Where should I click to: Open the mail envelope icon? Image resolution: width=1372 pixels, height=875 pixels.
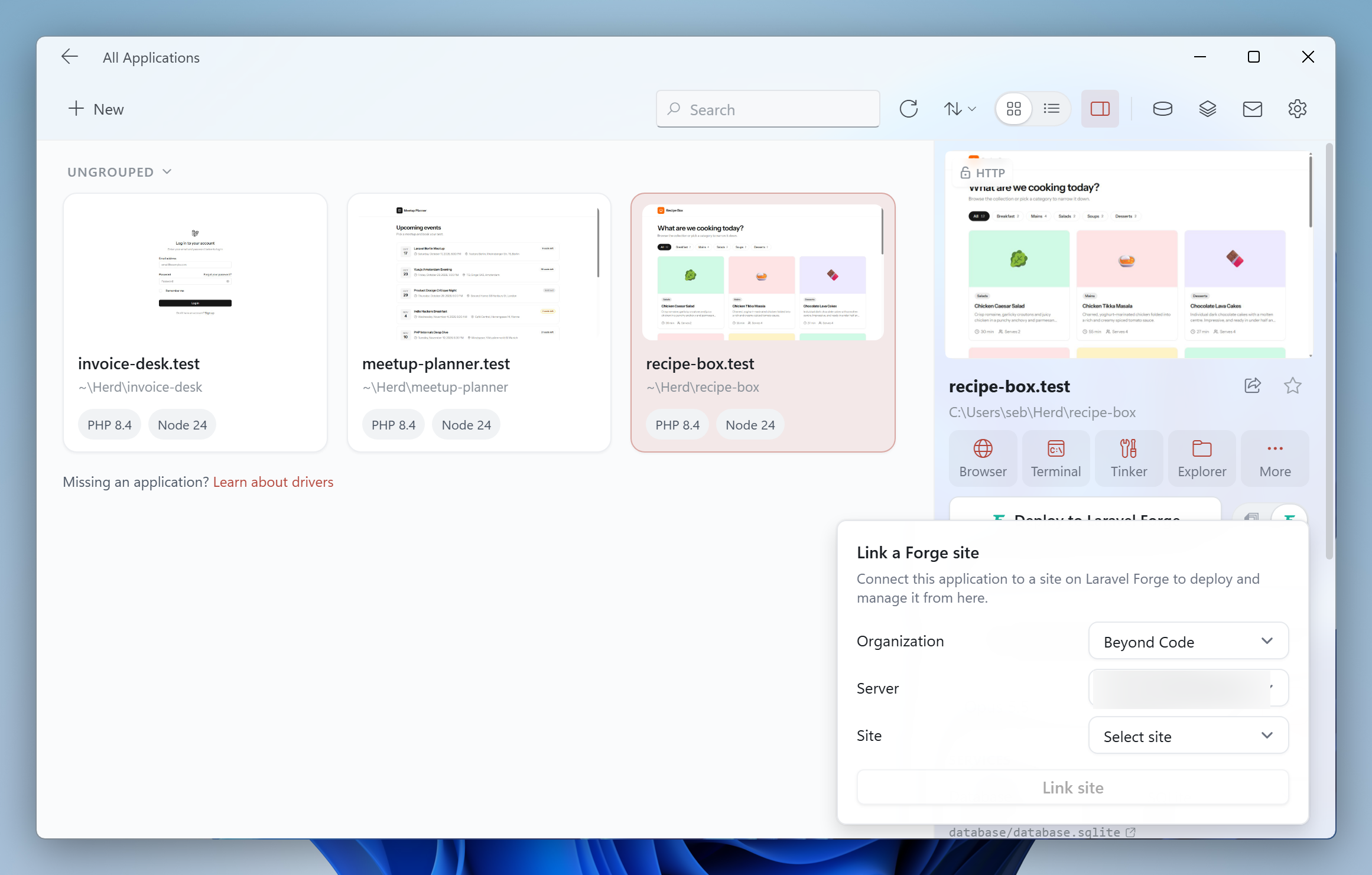[1252, 109]
